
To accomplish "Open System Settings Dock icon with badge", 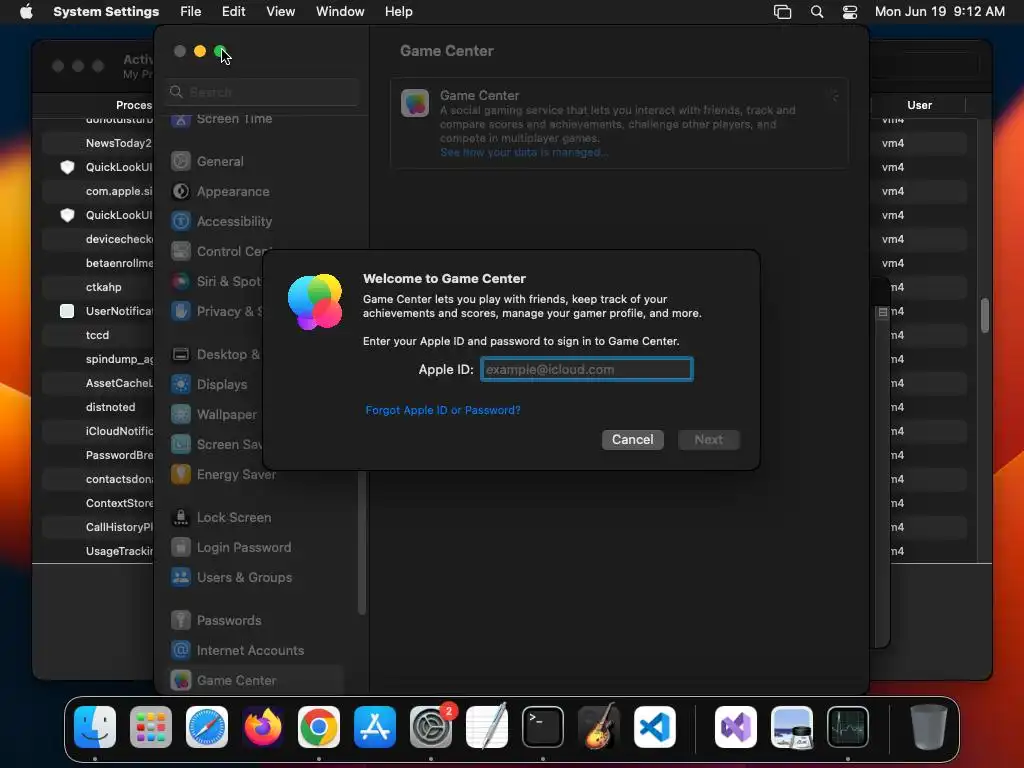I will (431, 727).
